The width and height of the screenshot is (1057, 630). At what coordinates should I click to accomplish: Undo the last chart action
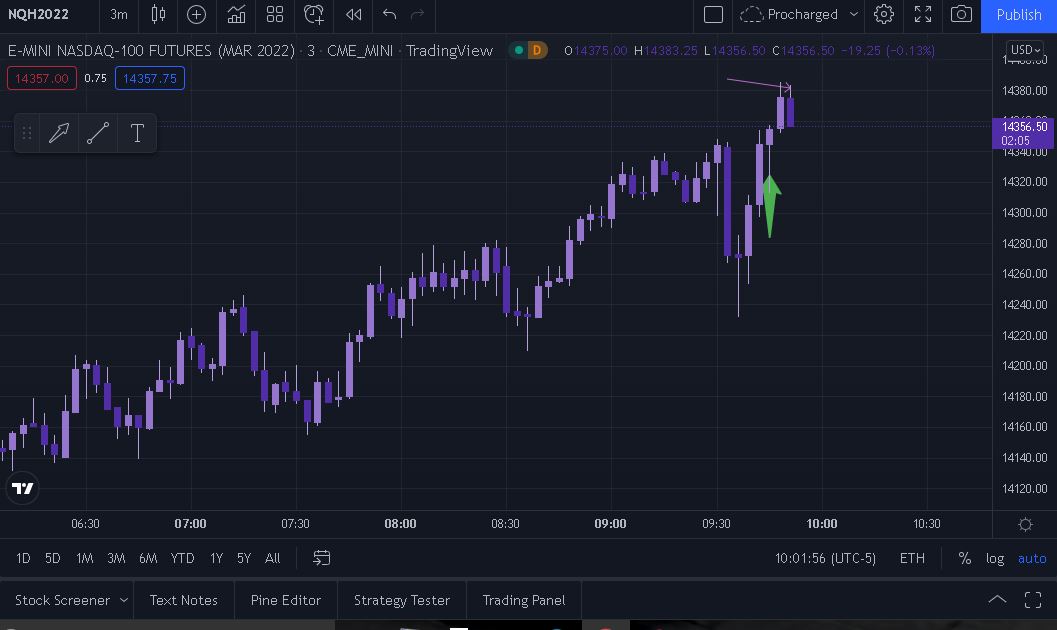[x=390, y=14]
